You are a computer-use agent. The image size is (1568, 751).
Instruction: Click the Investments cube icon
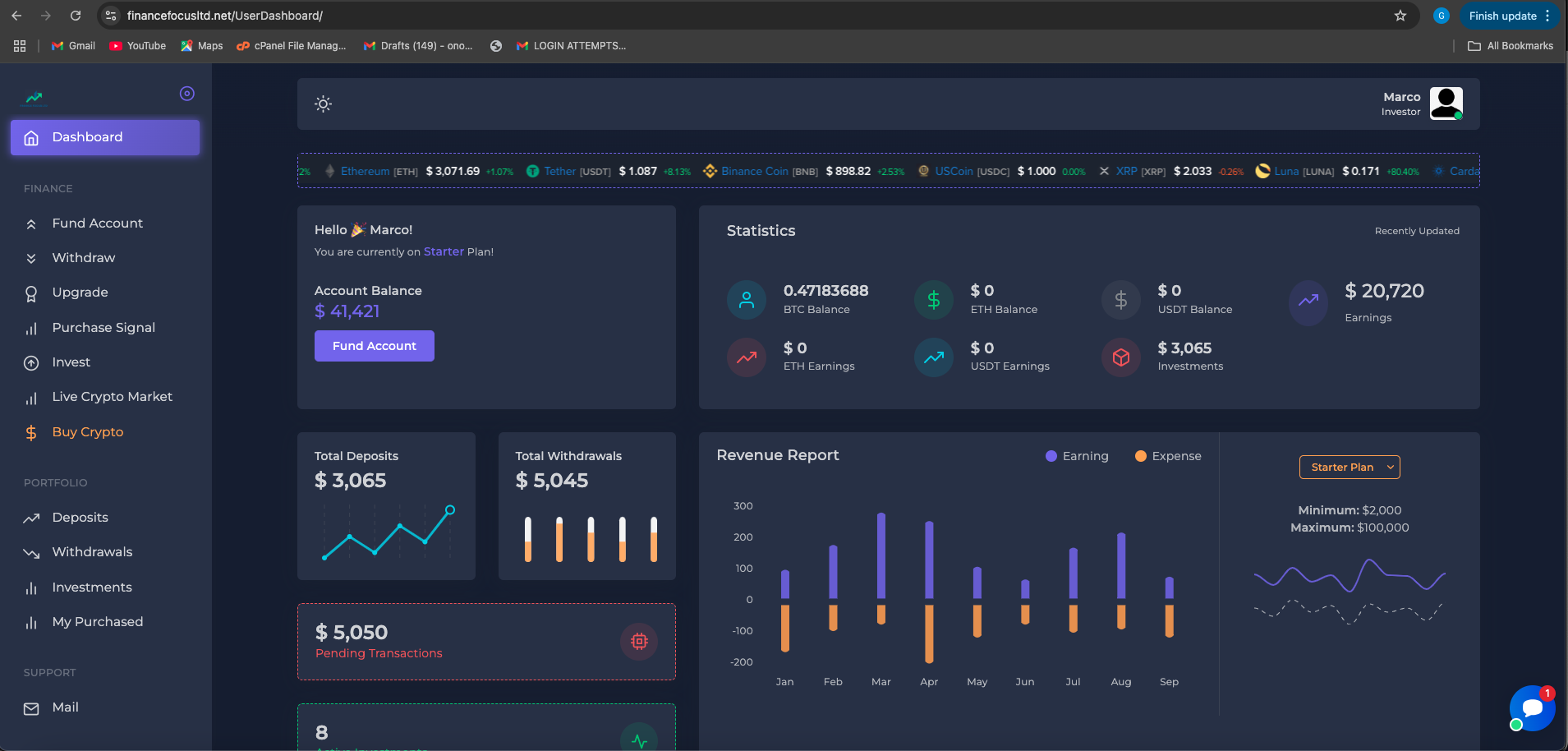click(x=1120, y=357)
